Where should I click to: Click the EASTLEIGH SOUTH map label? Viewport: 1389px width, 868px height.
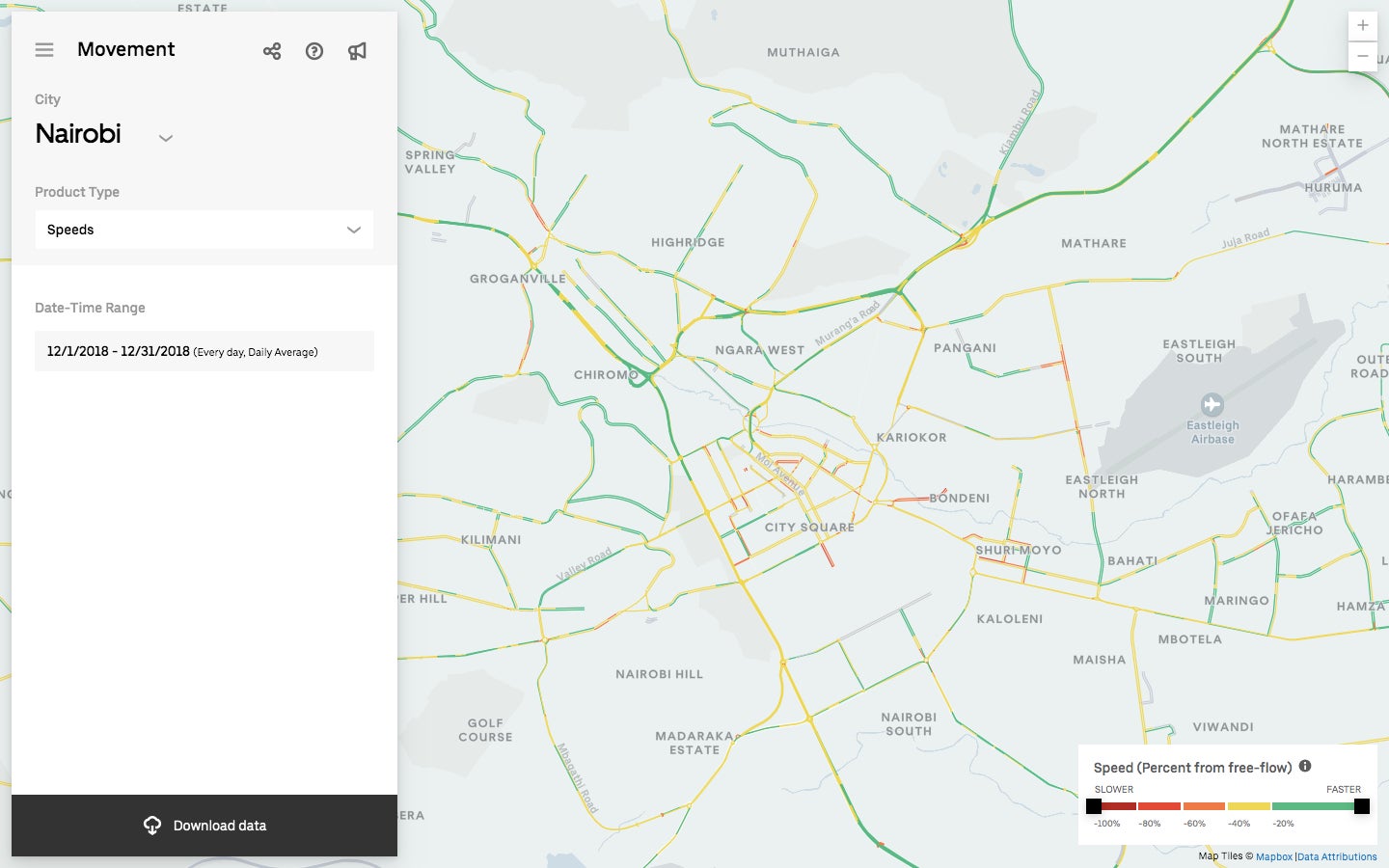tap(1199, 351)
